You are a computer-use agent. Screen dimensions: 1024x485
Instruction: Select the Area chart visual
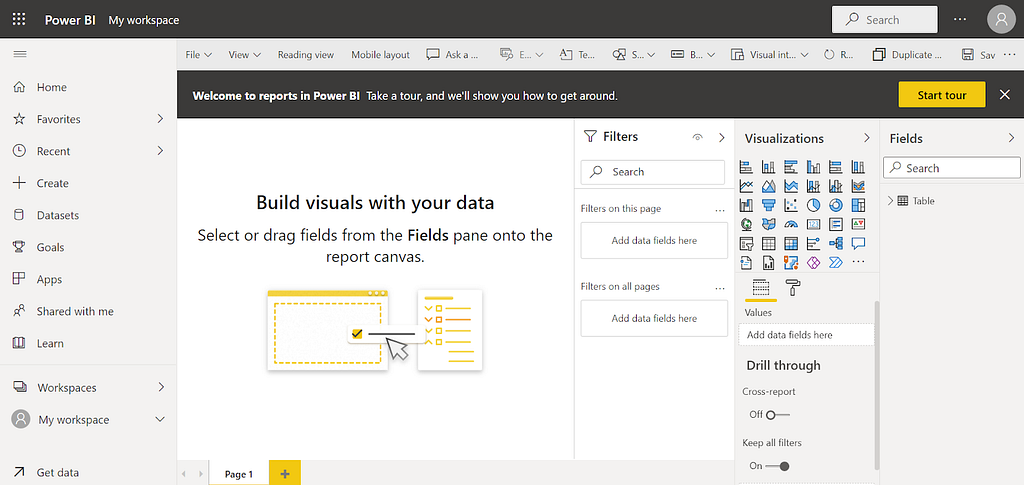769,186
